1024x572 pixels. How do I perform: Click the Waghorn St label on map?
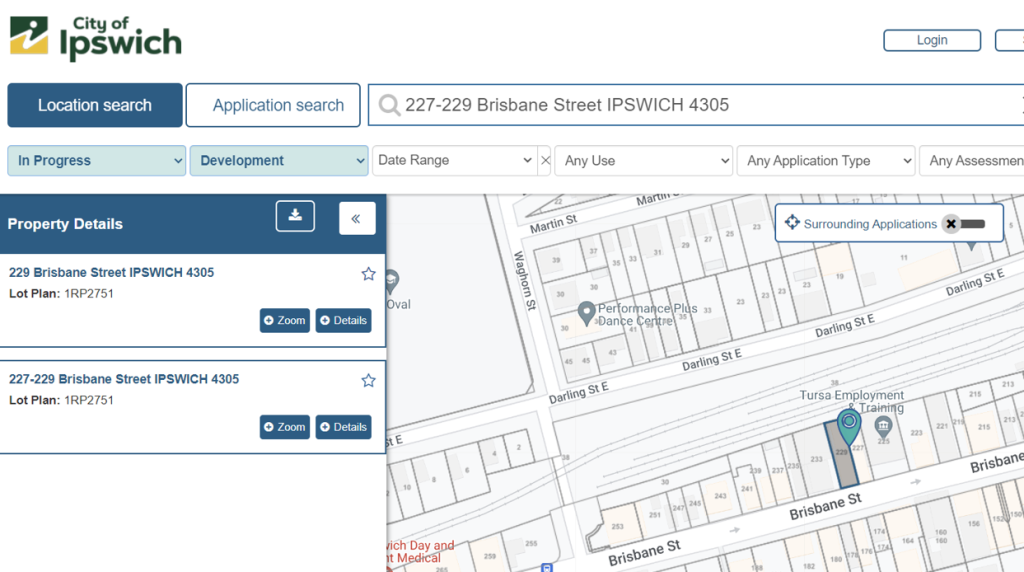[x=525, y=280]
